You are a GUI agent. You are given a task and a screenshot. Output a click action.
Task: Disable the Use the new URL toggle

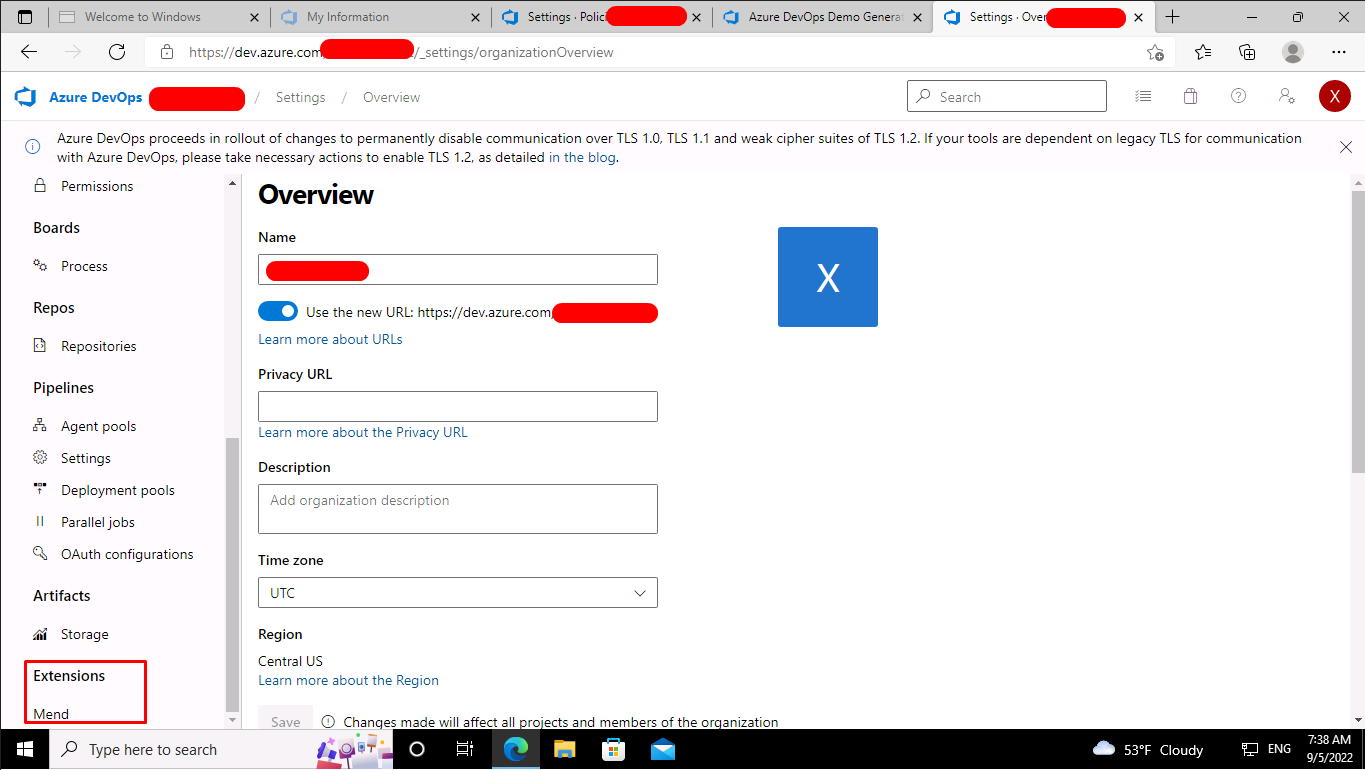click(278, 311)
